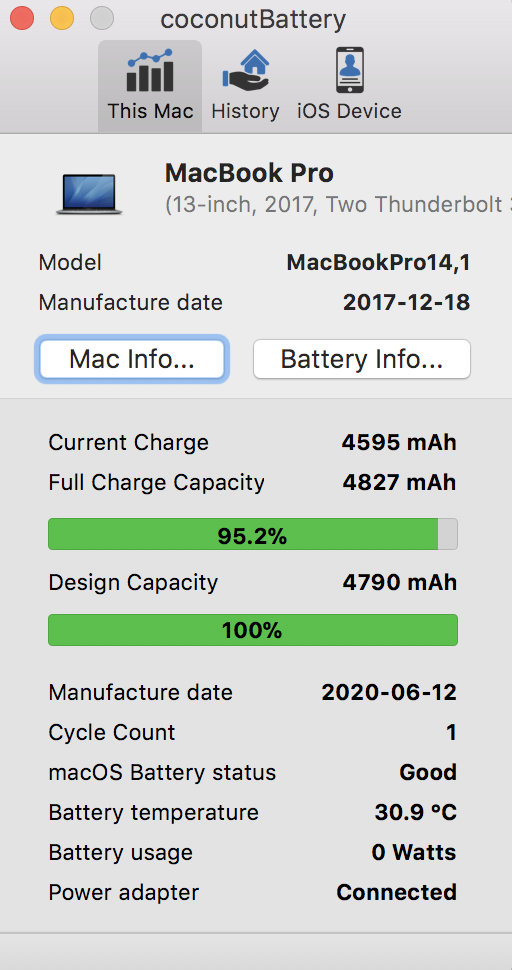Viewport: 512px width, 970px height.
Task: Click the MacBook Pro title text
Action: pos(249,173)
